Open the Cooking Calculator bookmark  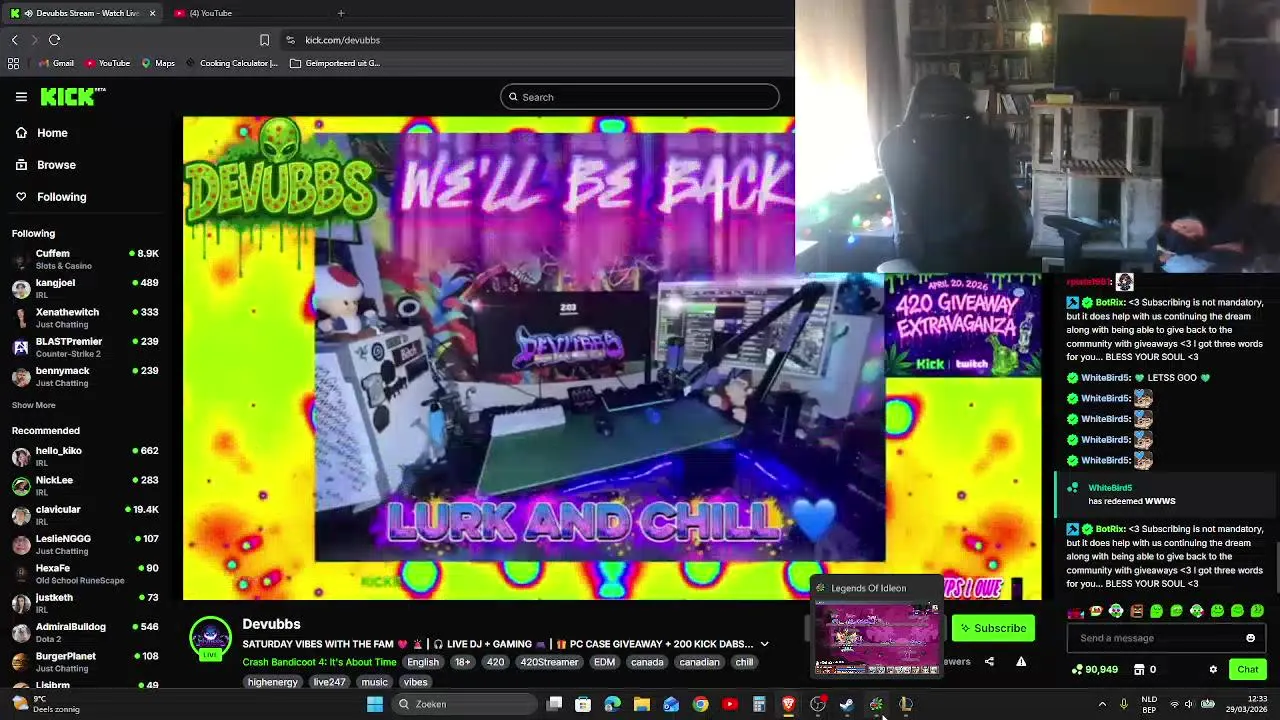(232, 63)
